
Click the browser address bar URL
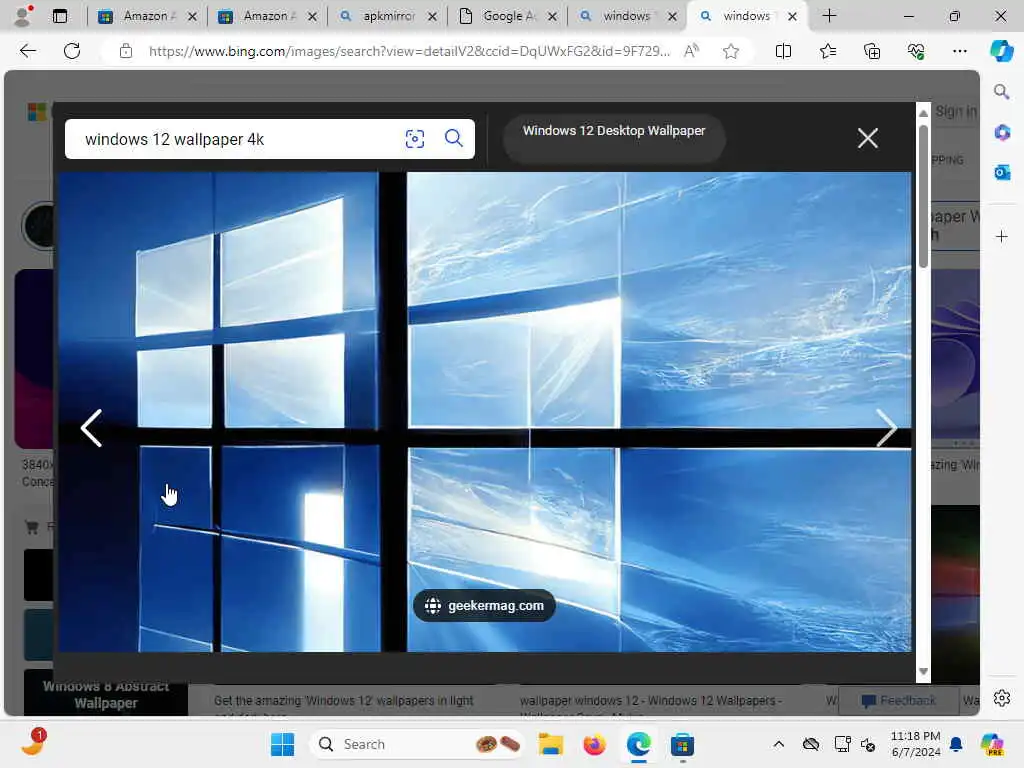click(409, 51)
